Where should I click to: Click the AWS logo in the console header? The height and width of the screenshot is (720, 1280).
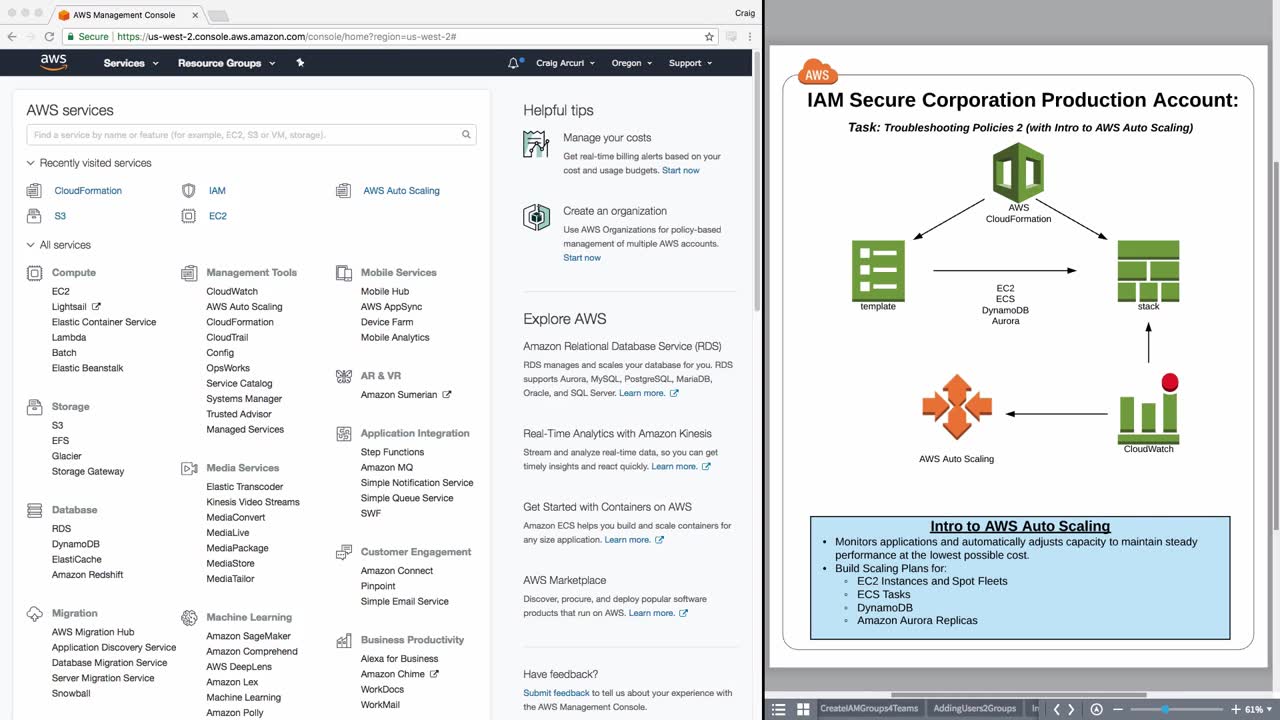(x=54, y=63)
